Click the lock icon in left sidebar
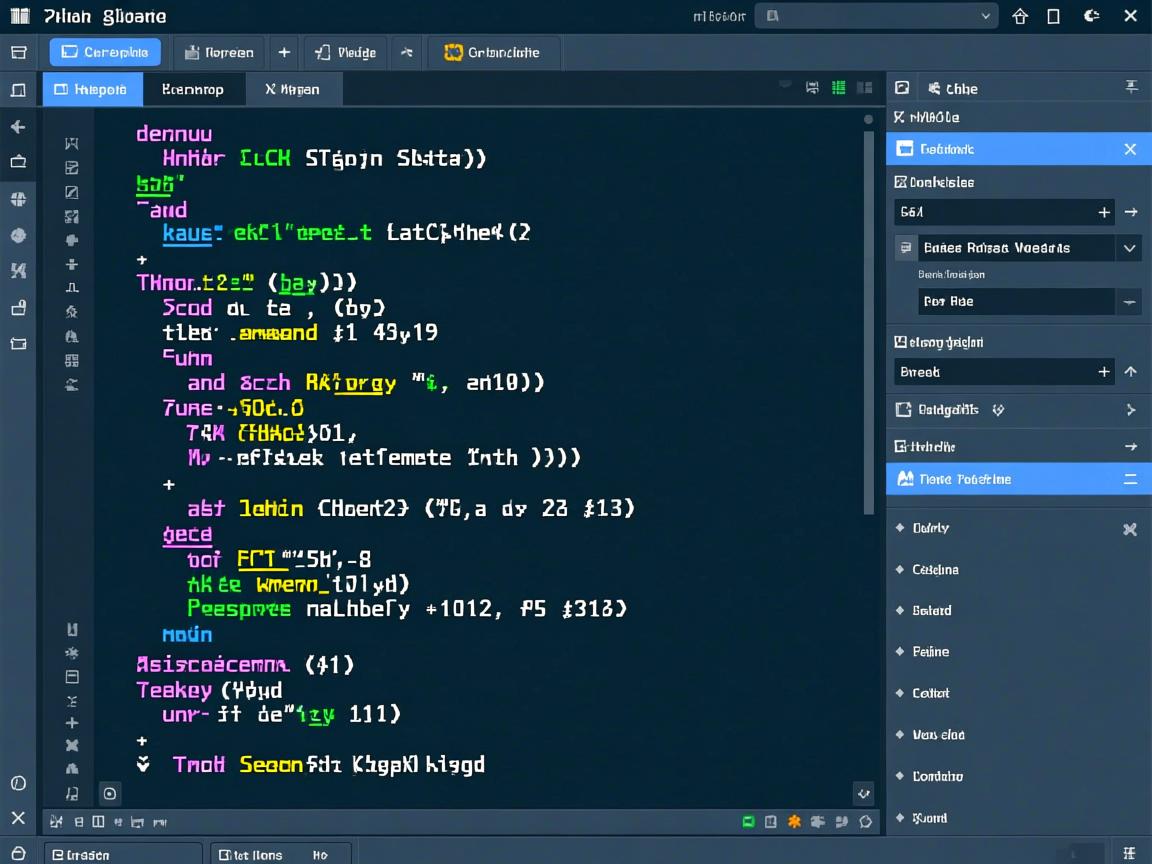Screen dimensions: 1152x864 click(18, 307)
